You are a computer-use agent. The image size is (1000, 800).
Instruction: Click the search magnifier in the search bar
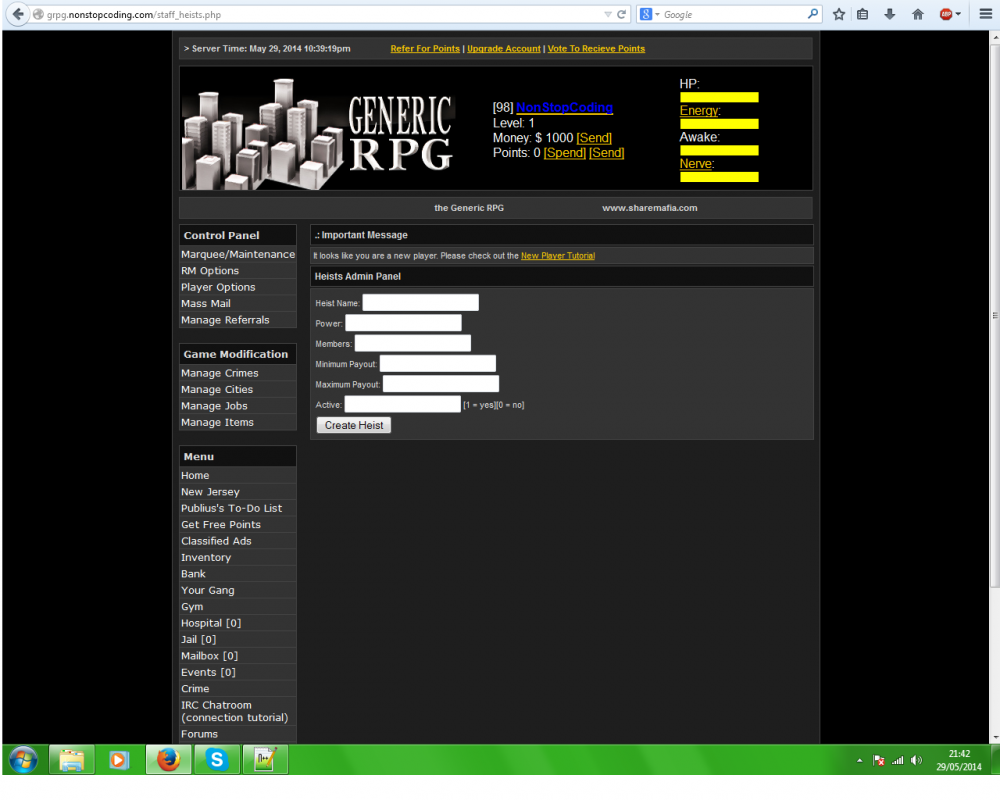[811, 14]
